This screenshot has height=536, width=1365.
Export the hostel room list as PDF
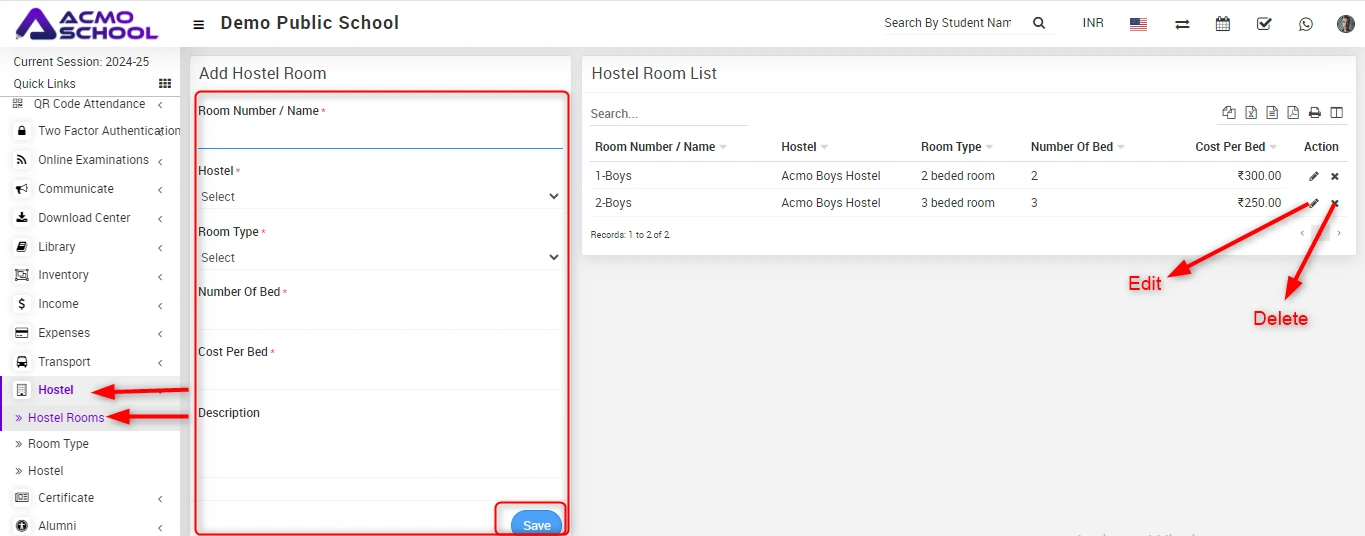(1293, 113)
